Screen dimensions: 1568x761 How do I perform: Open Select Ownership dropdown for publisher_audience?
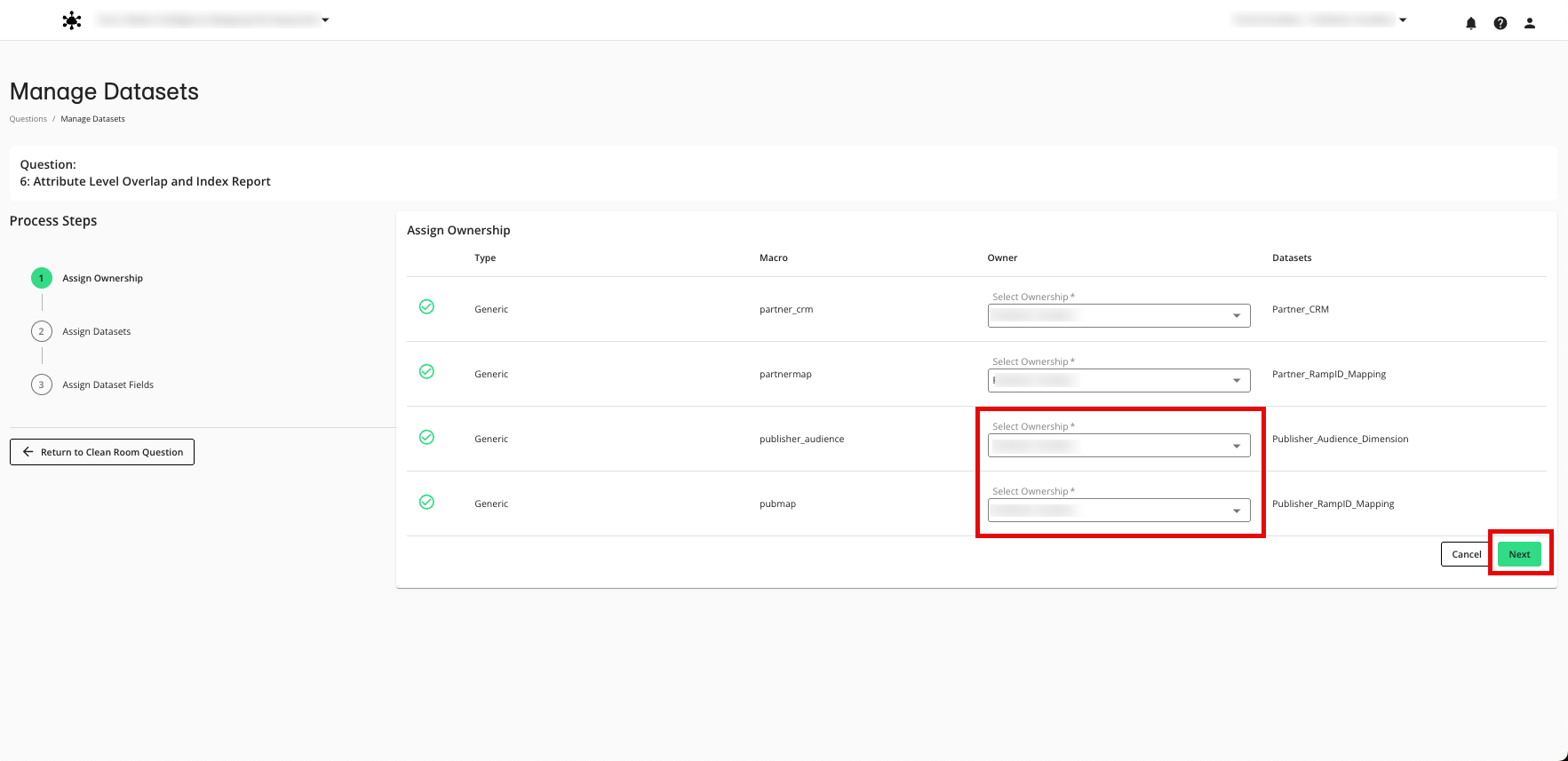click(1118, 445)
